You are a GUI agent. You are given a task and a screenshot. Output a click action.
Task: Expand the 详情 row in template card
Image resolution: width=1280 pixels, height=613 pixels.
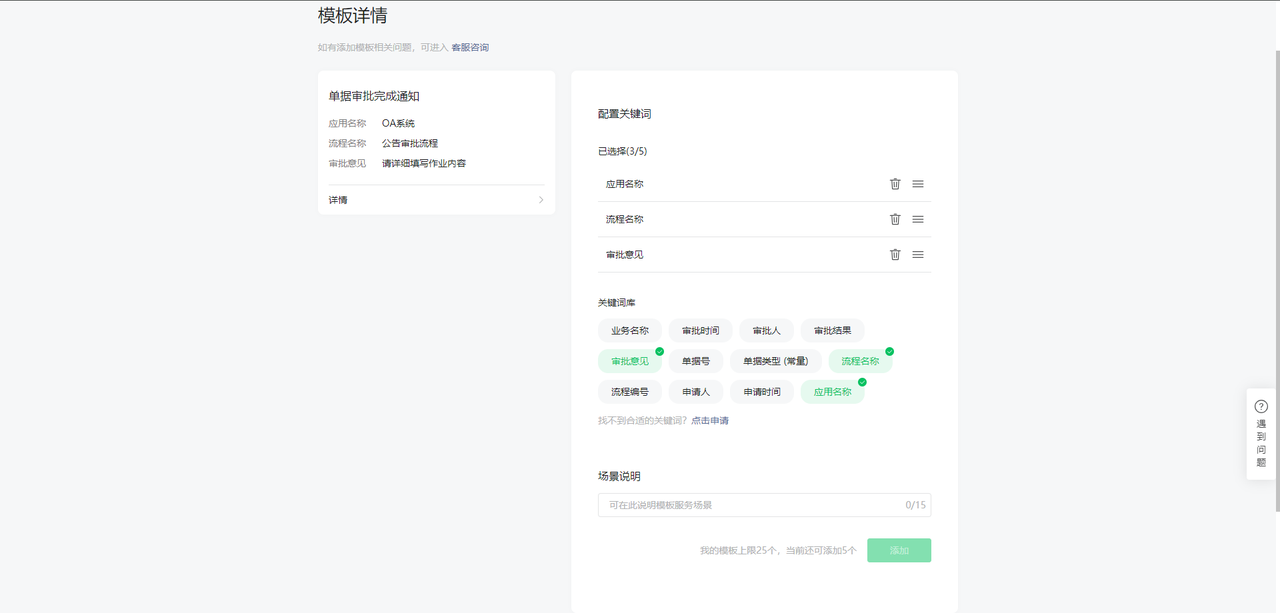click(436, 200)
